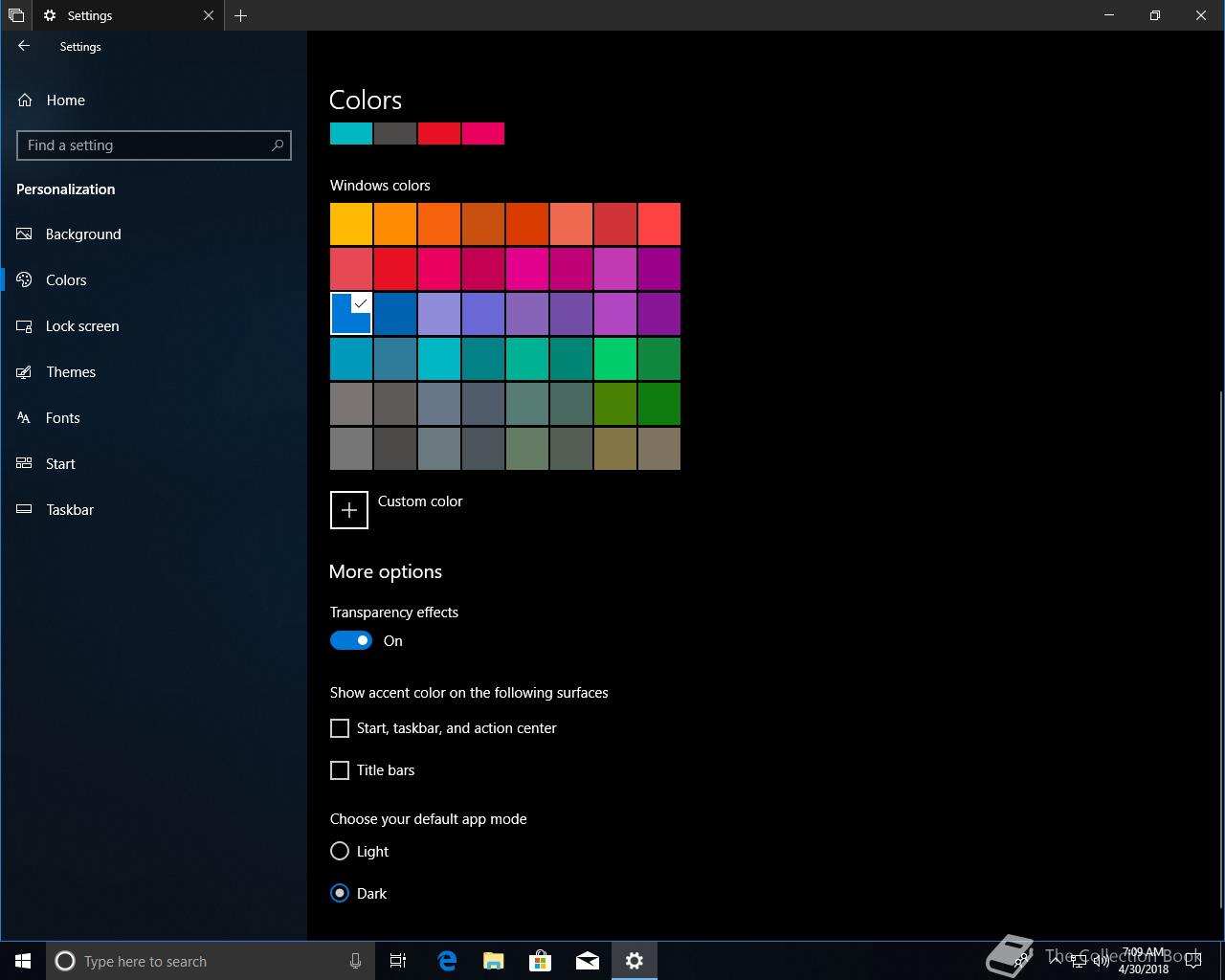
Task: Turn off Transparency effects toggle
Action: coord(351,641)
